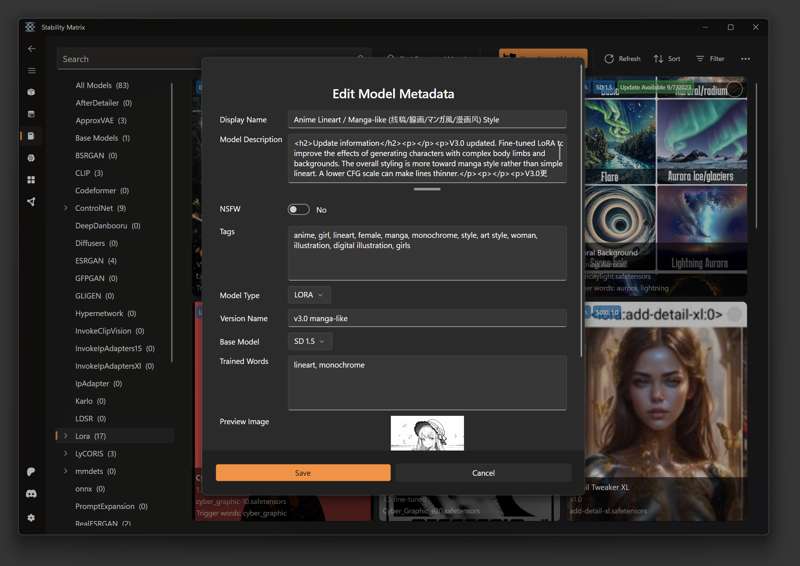Click the paper plane sidebar icon
The height and width of the screenshot is (566, 800).
[31, 202]
